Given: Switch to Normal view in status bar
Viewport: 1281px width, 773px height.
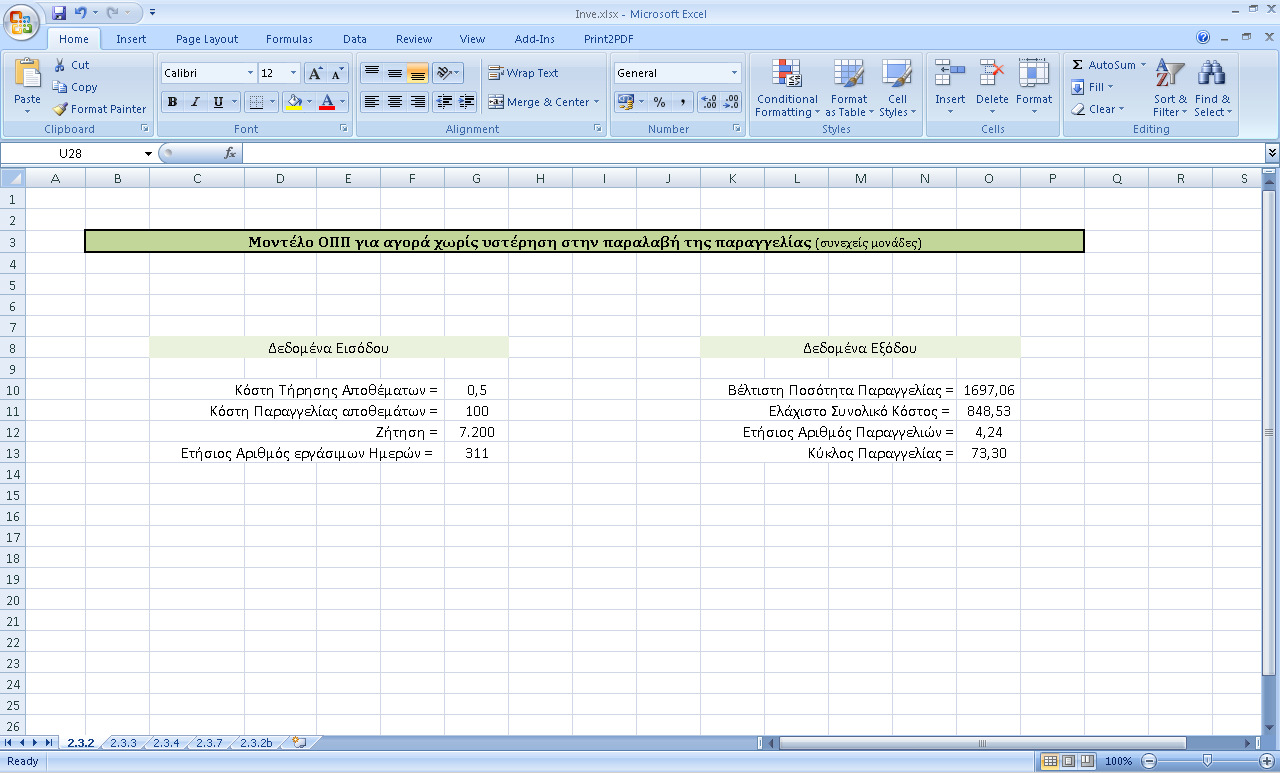Looking at the screenshot, I should coord(1050,761).
